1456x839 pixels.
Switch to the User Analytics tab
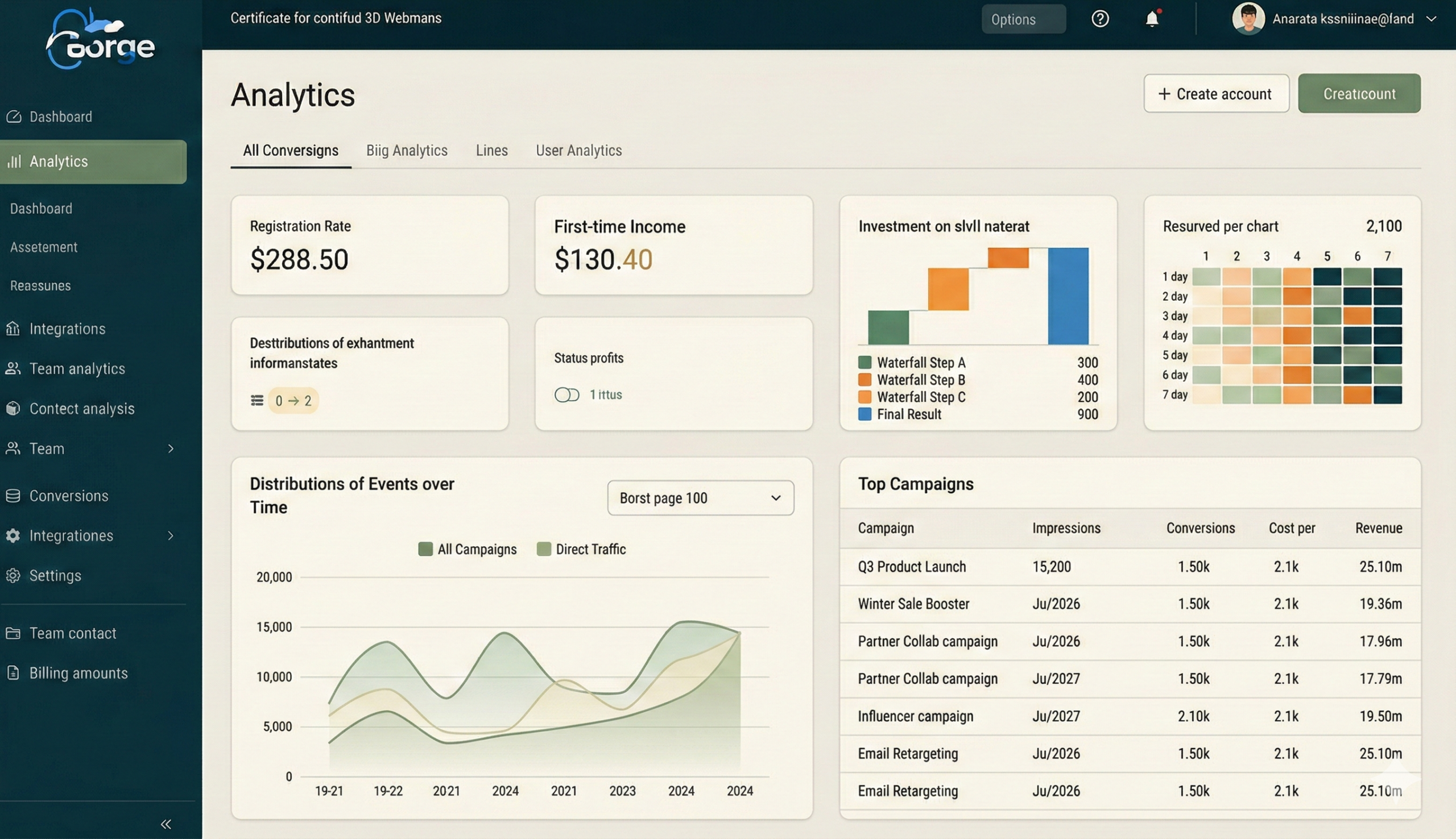[x=579, y=151]
